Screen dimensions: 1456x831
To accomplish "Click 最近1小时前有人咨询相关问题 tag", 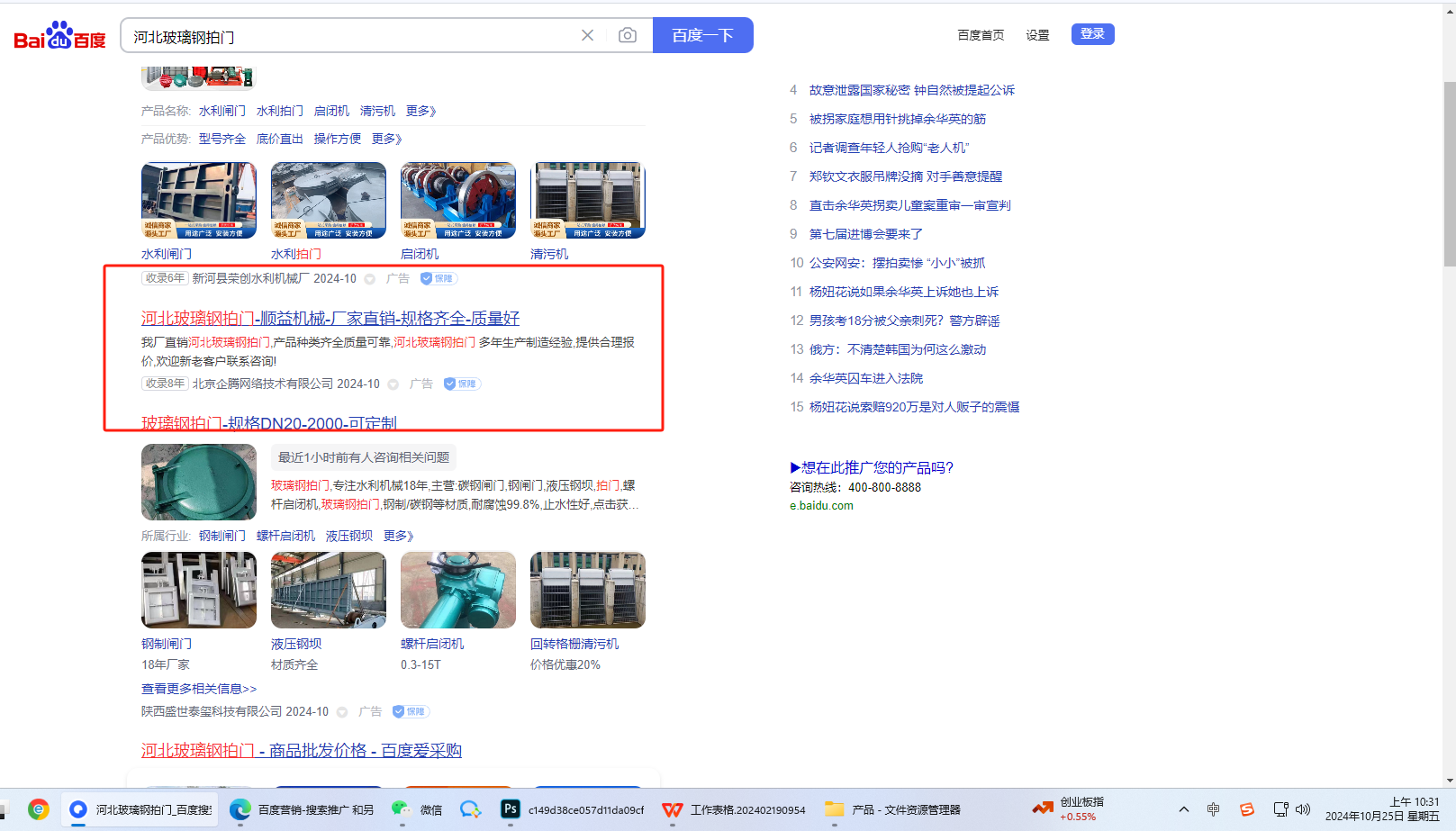I will tap(364, 457).
